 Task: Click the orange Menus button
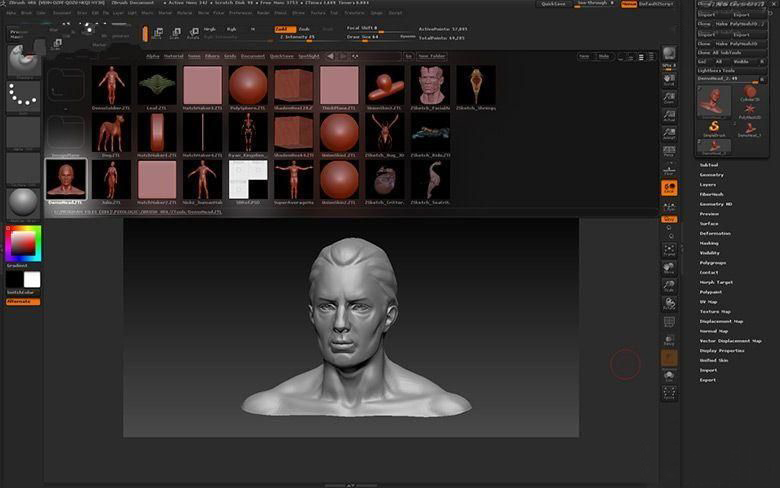(x=629, y=4)
